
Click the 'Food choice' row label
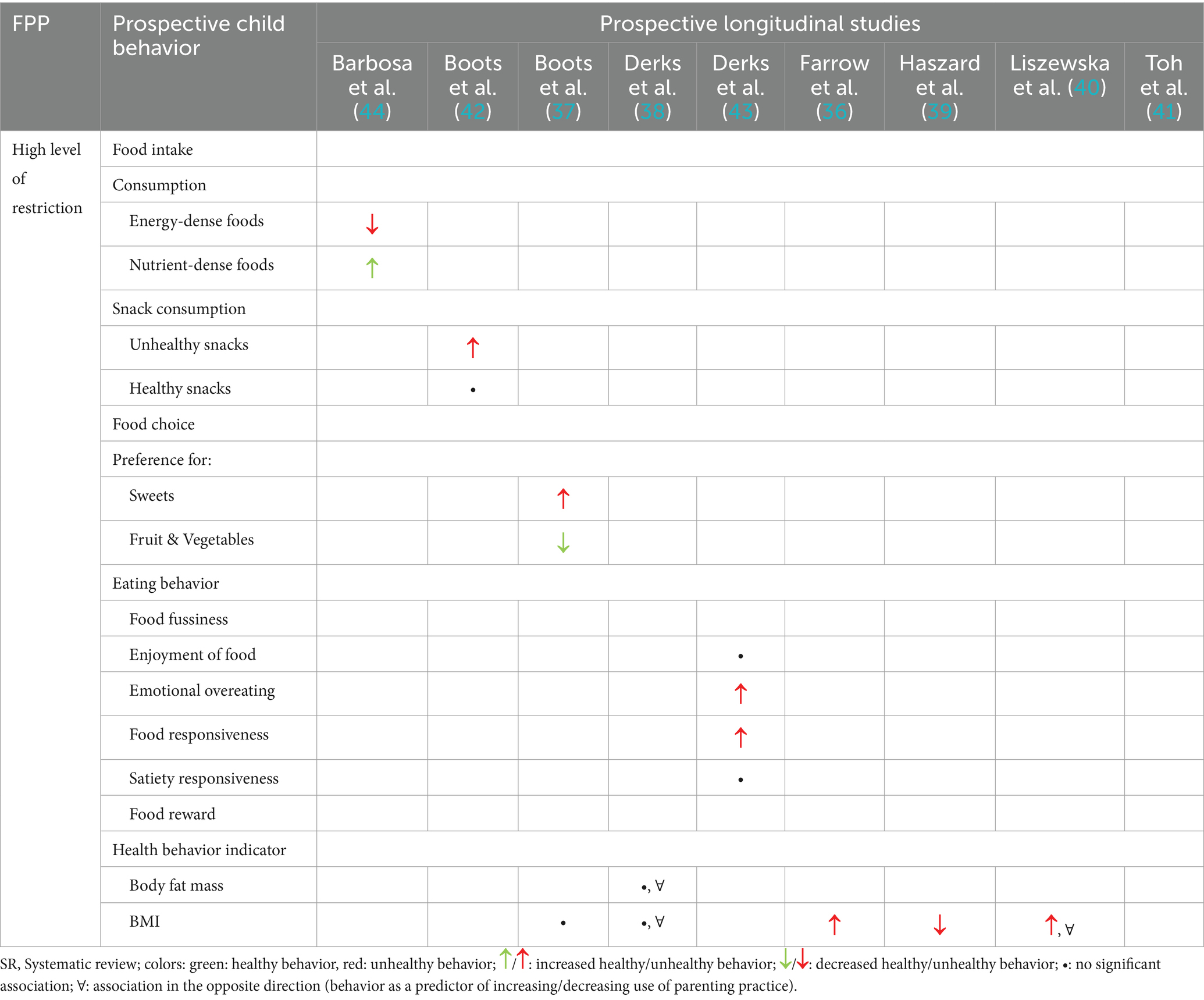pyautogui.click(x=154, y=424)
